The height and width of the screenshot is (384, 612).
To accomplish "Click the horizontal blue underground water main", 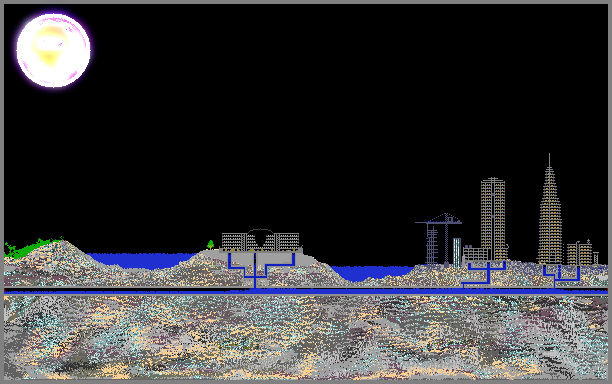I will [306, 291].
